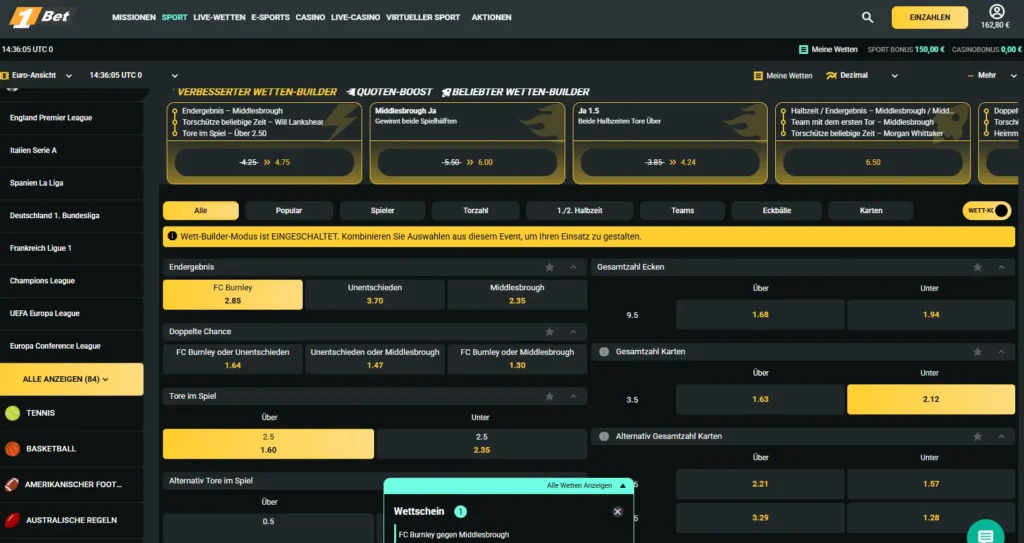Select the Australian rules ball icon

coord(12,520)
